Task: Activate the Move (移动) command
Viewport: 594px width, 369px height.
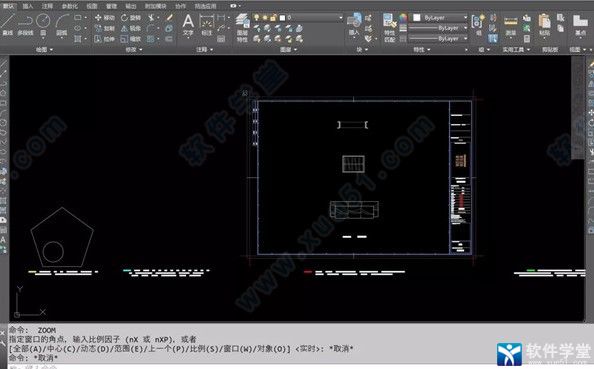Action: click(x=105, y=17)
